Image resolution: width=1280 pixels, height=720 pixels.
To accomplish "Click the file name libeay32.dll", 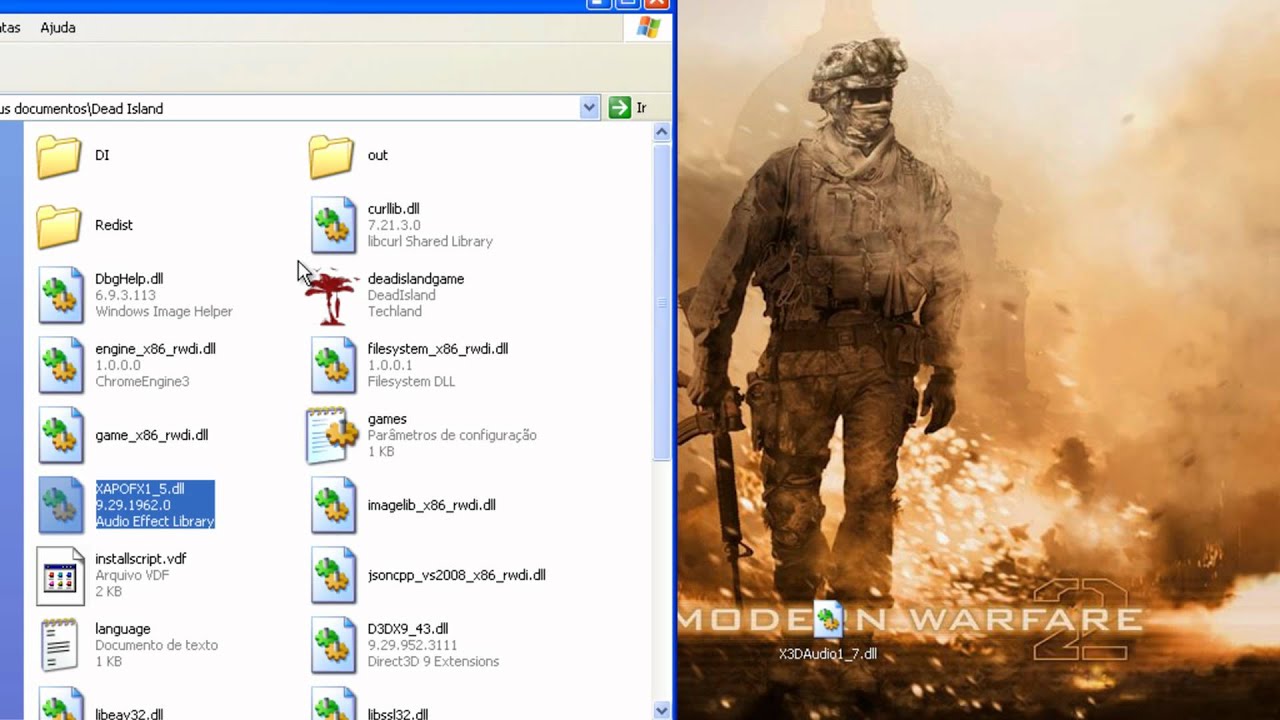I will tap(129, 714).
